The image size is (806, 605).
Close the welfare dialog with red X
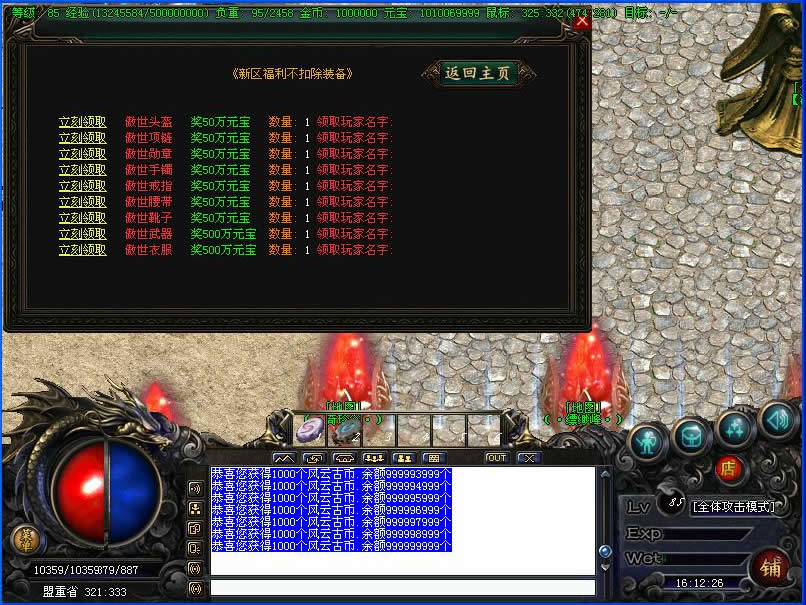point(581,21)
